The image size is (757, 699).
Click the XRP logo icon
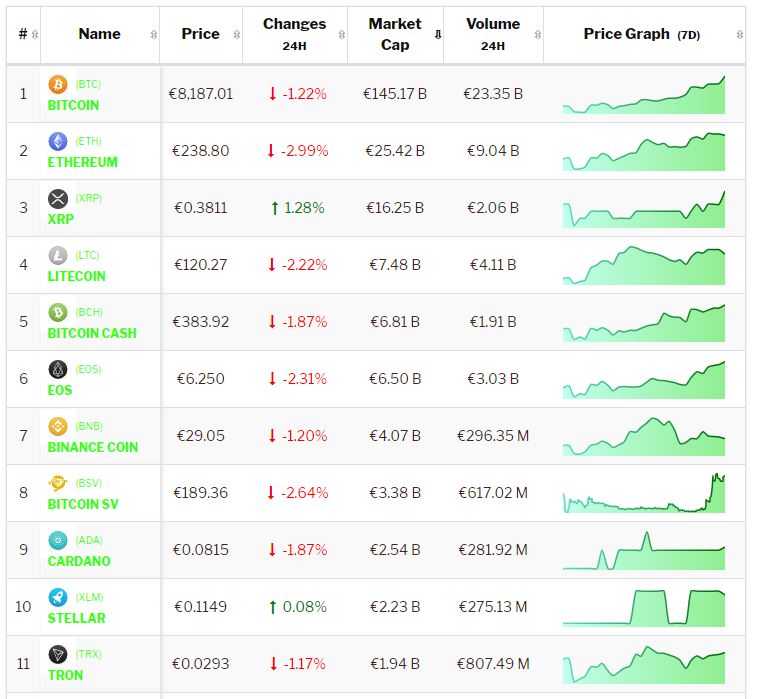click(57, 199)
